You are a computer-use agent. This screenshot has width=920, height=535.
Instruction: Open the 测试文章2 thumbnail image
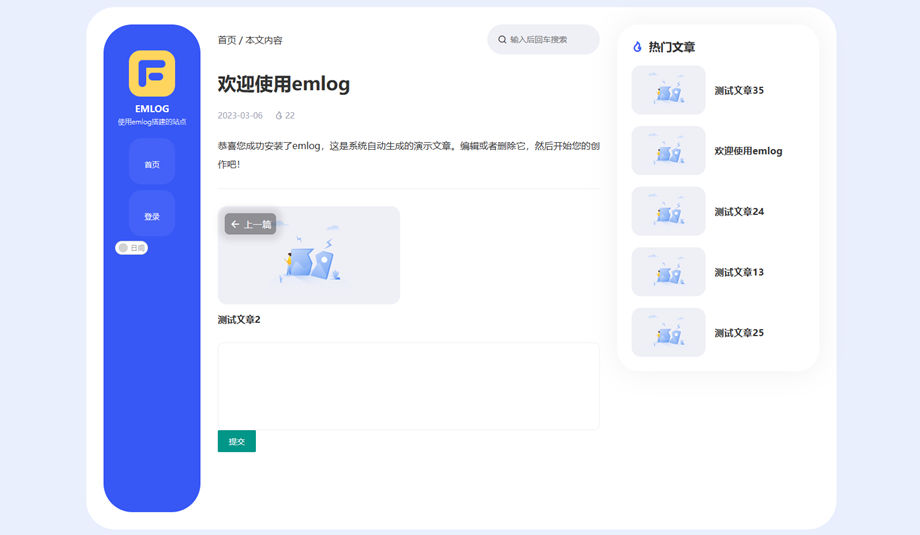point(309,255)
